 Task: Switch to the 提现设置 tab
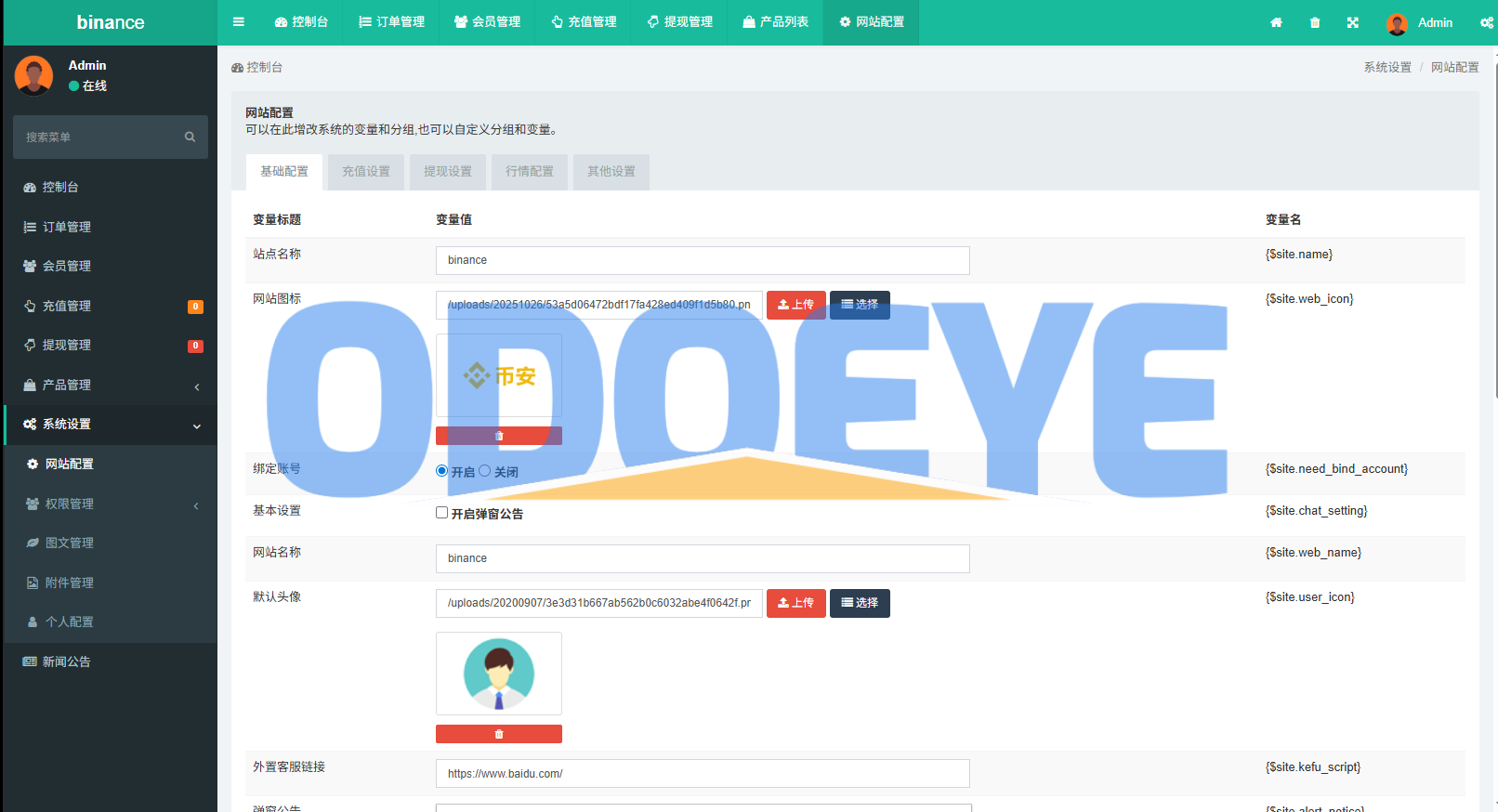pyautogui.click(x=448, y=172)
